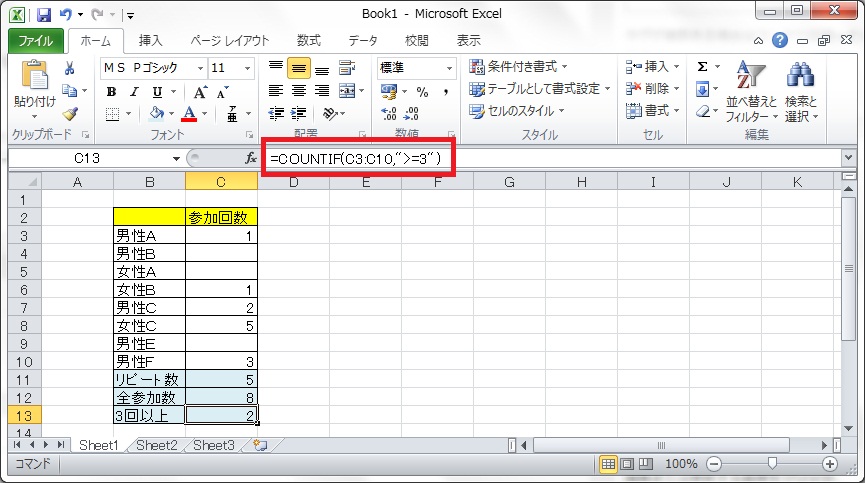Click 書式 cells button
The width and height of the screenshot is (865, 483).
click(653, 111)
